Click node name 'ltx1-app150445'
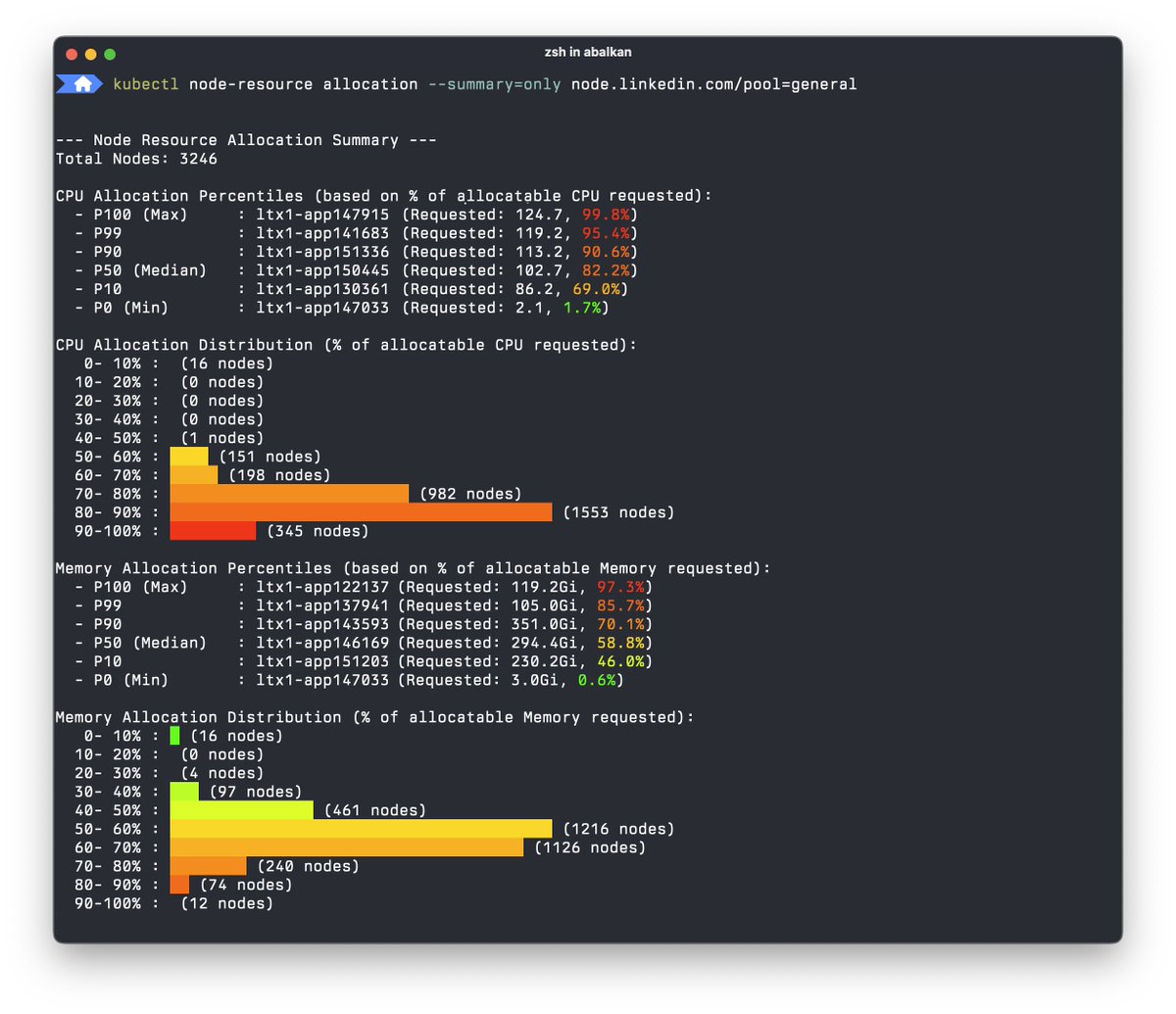Image resolution: width=1176 pixels, height=1014 pixels. tap(322, 270)
